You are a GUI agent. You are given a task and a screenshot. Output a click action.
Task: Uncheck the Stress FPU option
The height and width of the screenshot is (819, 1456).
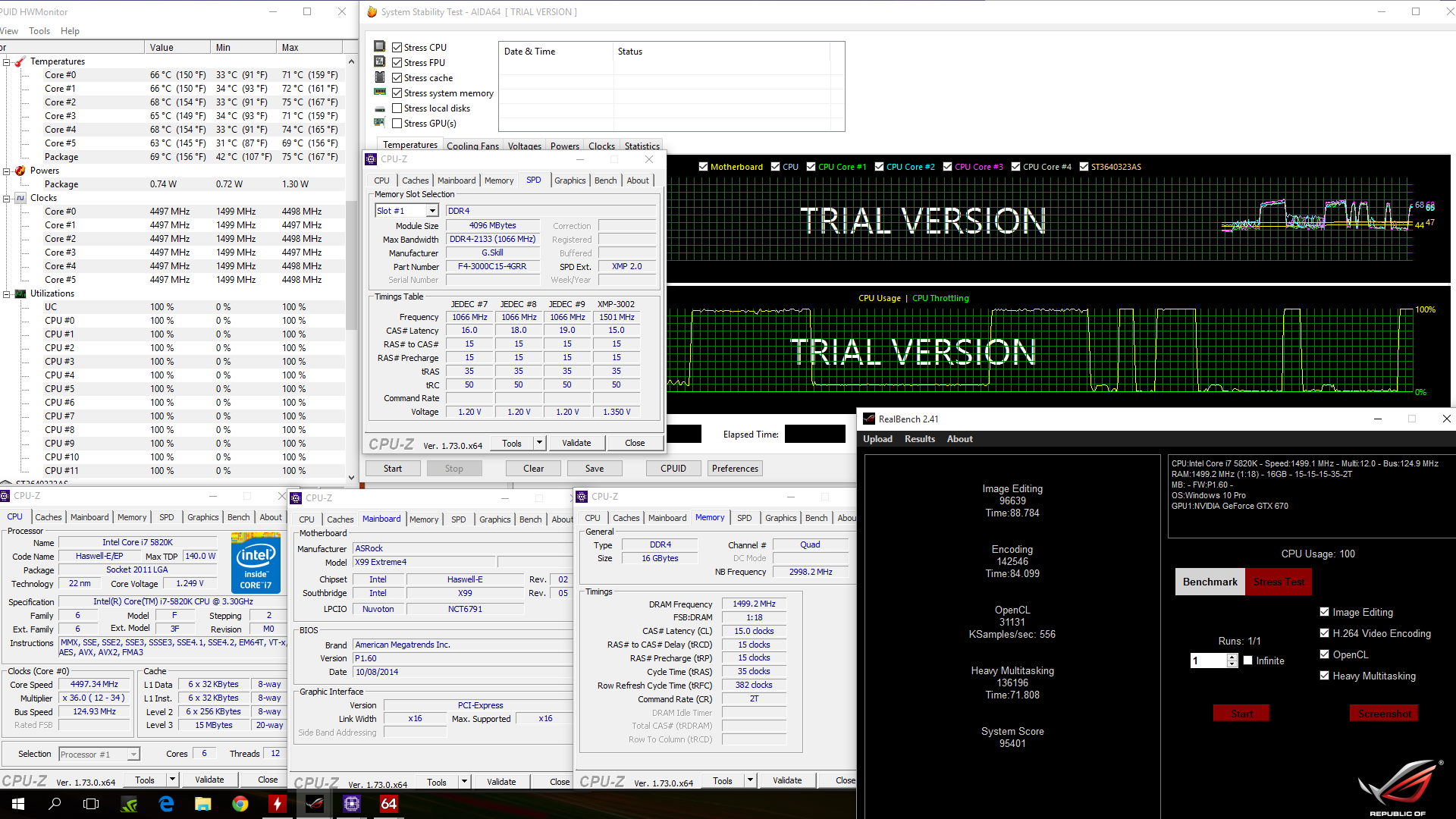[397, 62]
